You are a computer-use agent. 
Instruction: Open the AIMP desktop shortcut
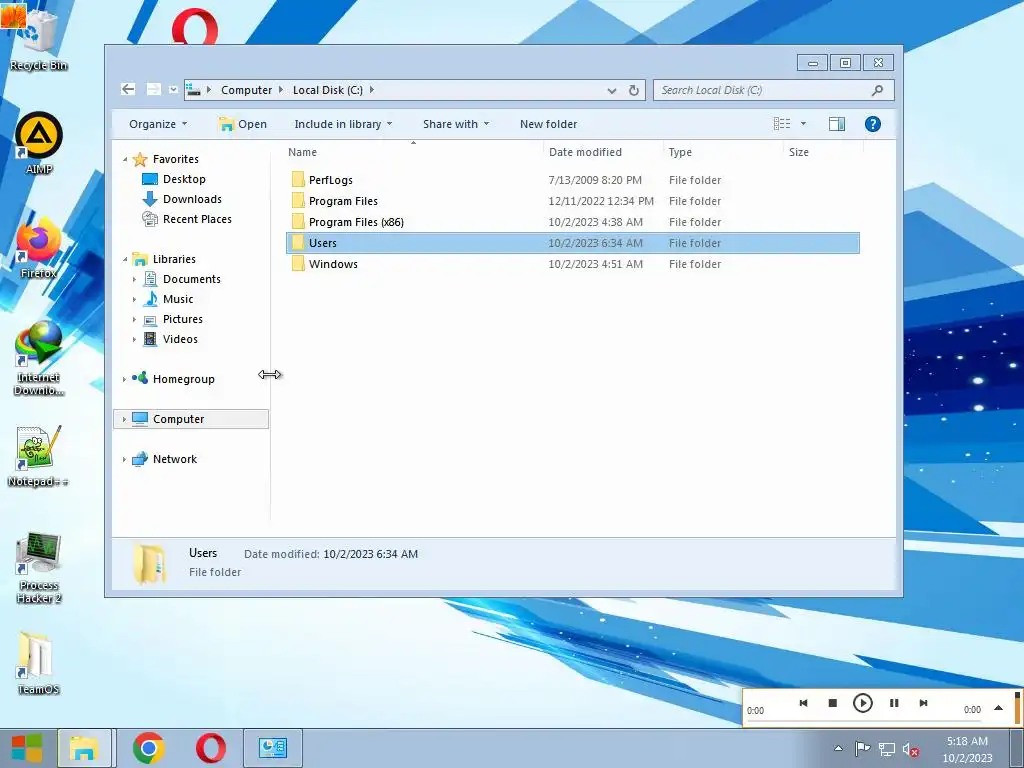[39, 143]
